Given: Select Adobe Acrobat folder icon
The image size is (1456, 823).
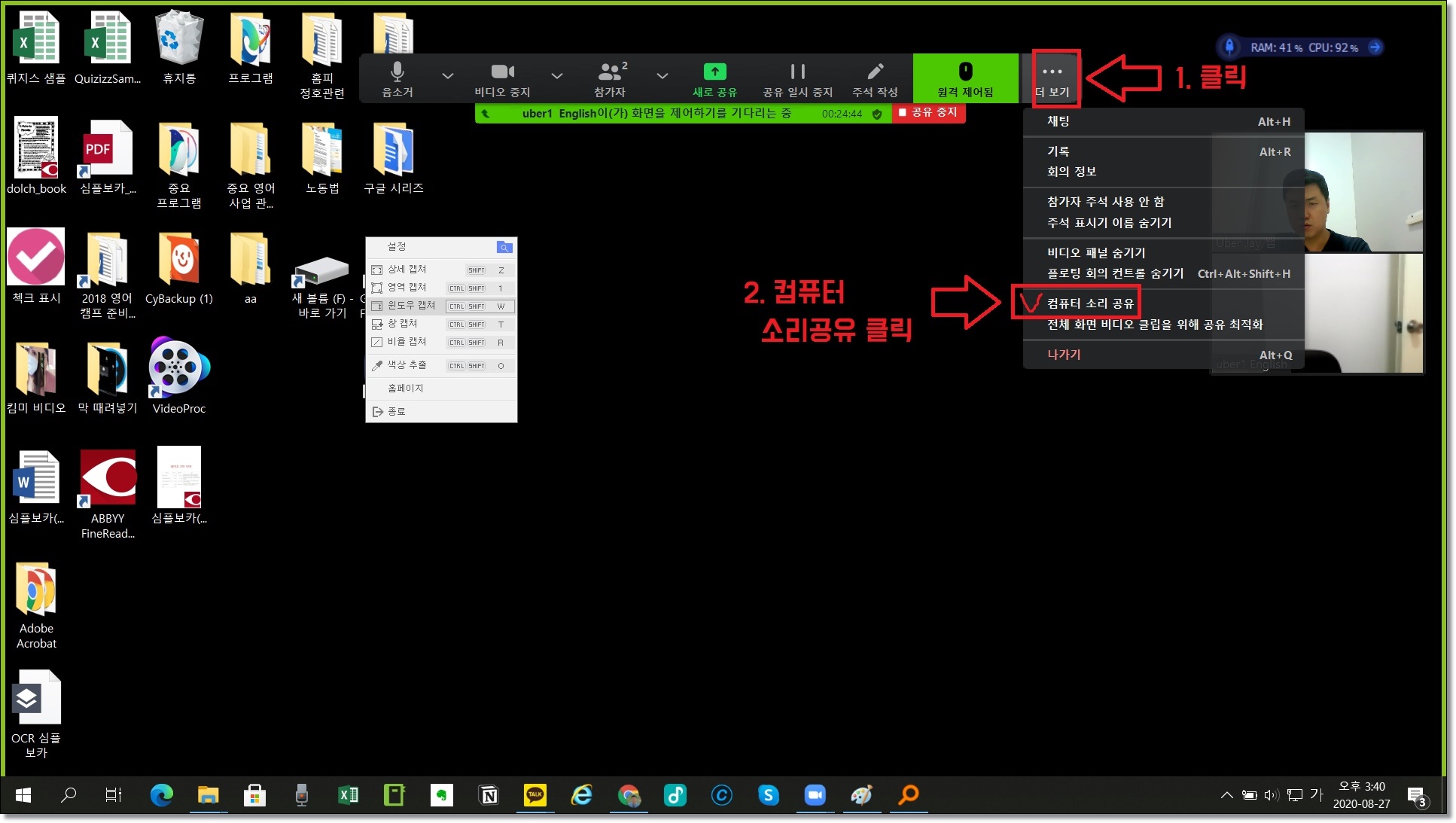Looking at the screenshot, I should tap(36, 606).
